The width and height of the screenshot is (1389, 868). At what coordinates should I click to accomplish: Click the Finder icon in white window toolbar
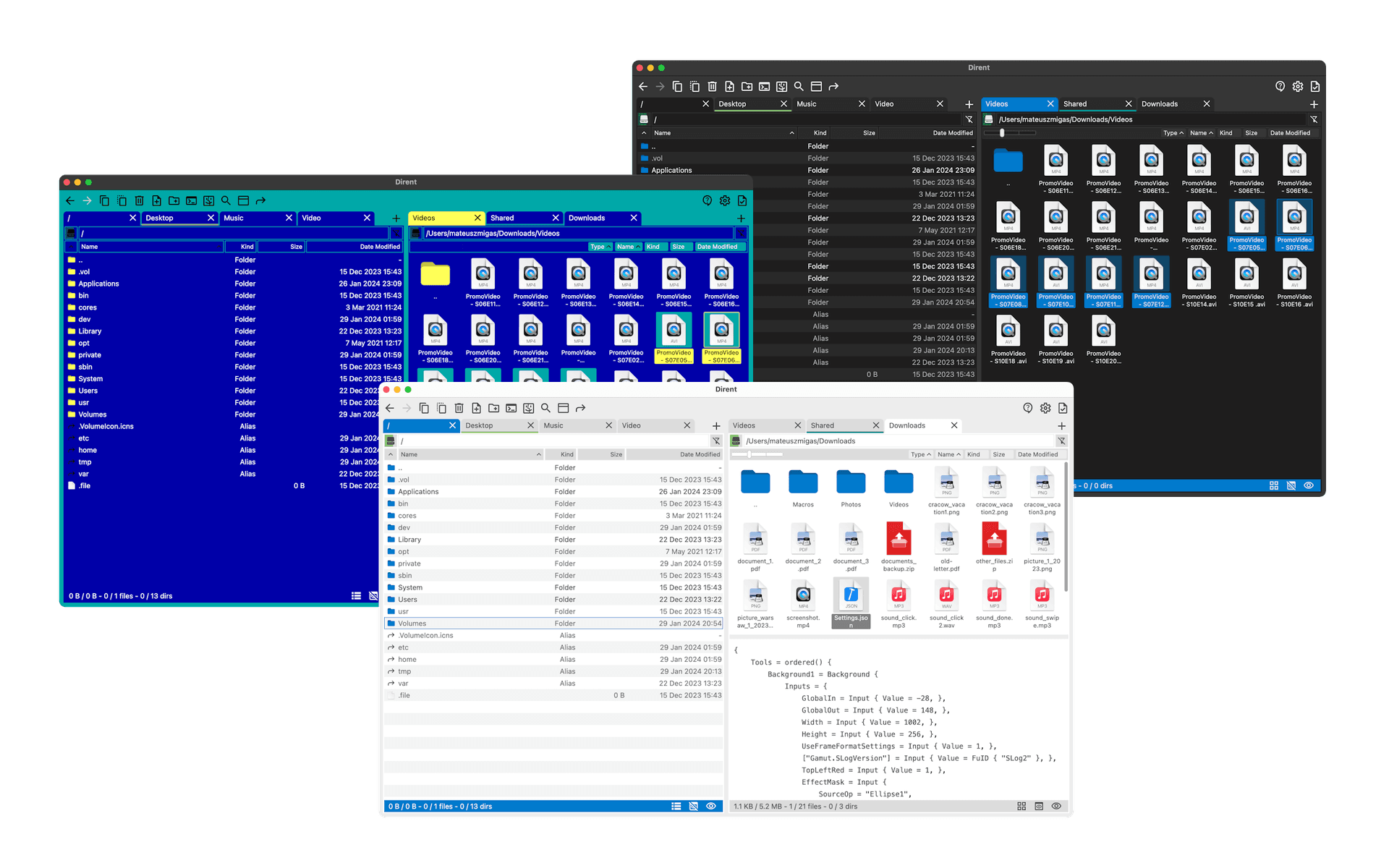529,409
